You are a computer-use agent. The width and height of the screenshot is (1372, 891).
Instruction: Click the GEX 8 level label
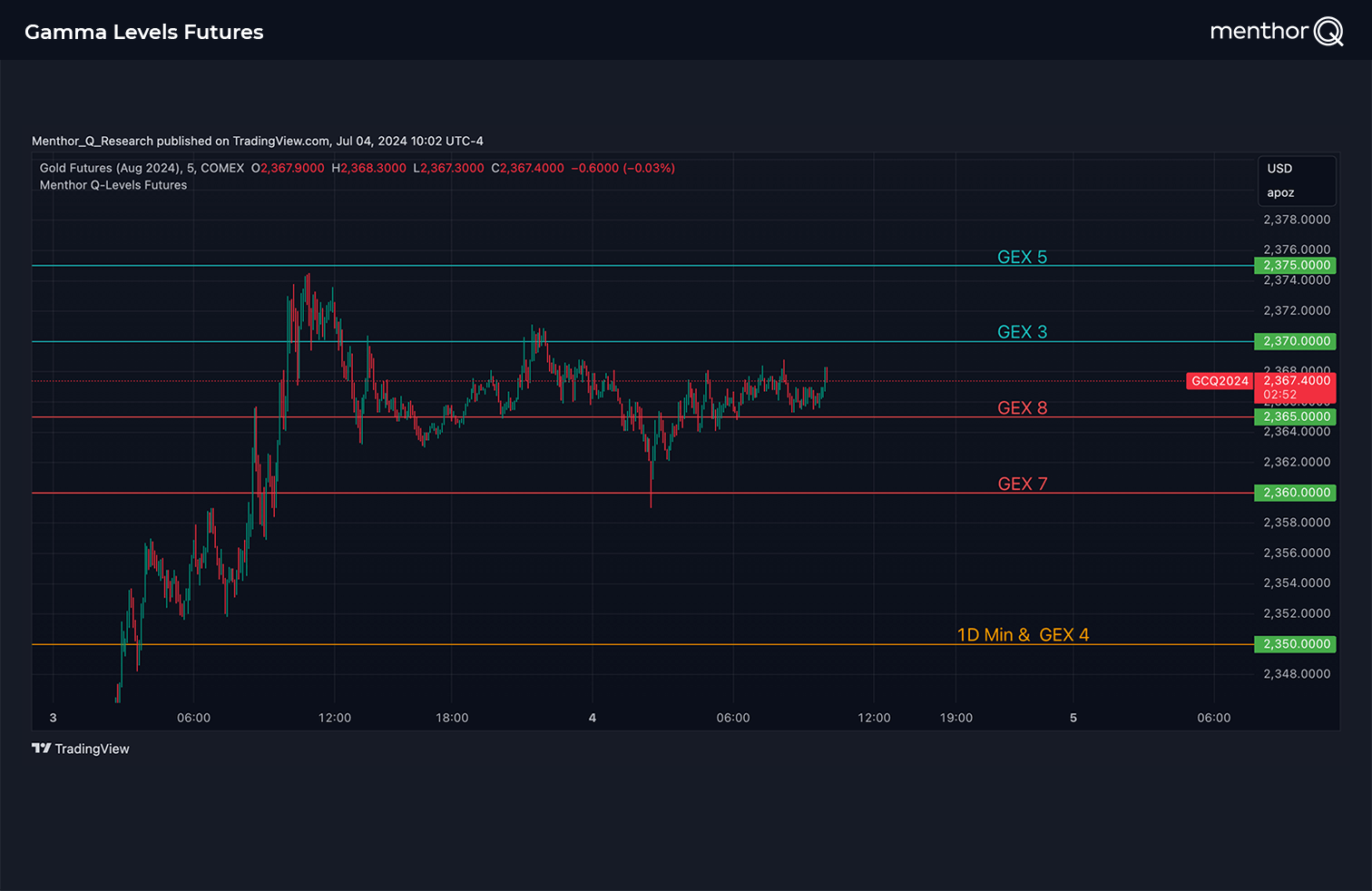[x=1022, y=407]
